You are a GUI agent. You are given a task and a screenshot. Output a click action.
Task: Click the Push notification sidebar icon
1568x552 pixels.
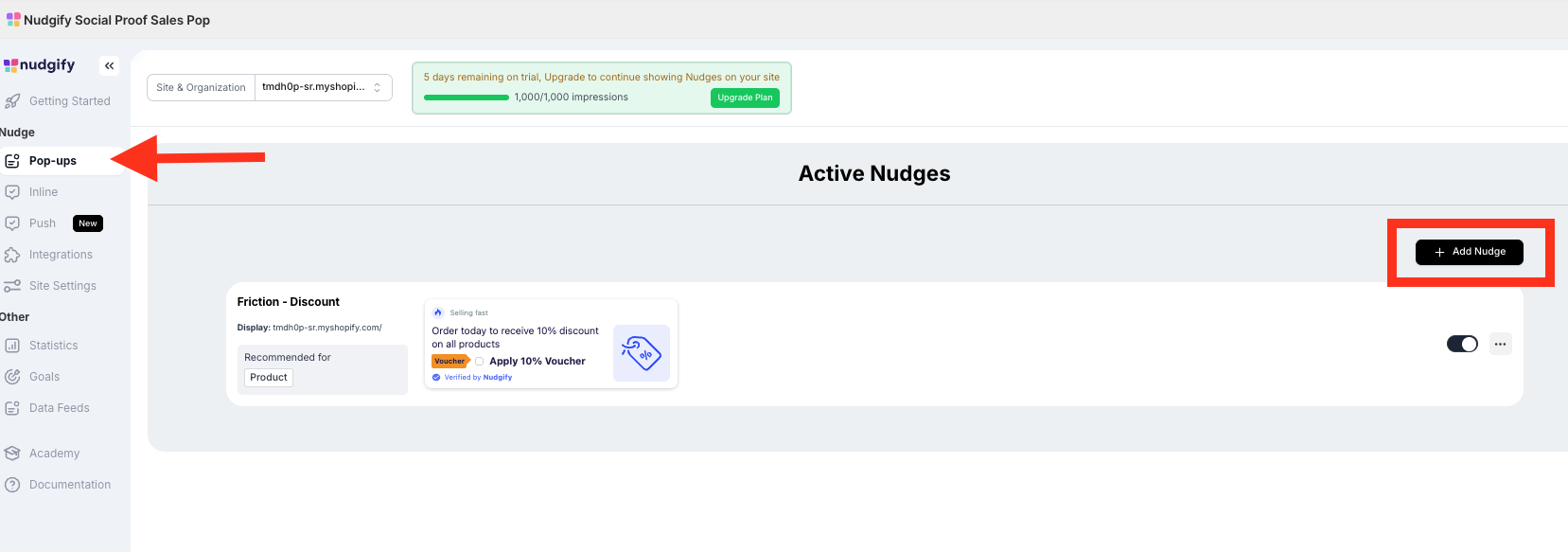(12, 223)
